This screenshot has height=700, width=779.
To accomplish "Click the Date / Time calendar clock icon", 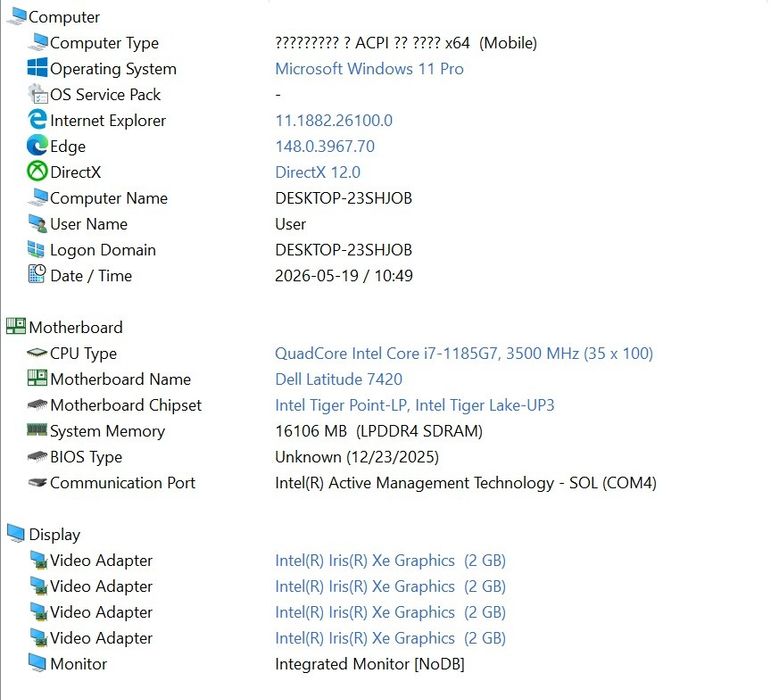I will (x=37, y=275).
